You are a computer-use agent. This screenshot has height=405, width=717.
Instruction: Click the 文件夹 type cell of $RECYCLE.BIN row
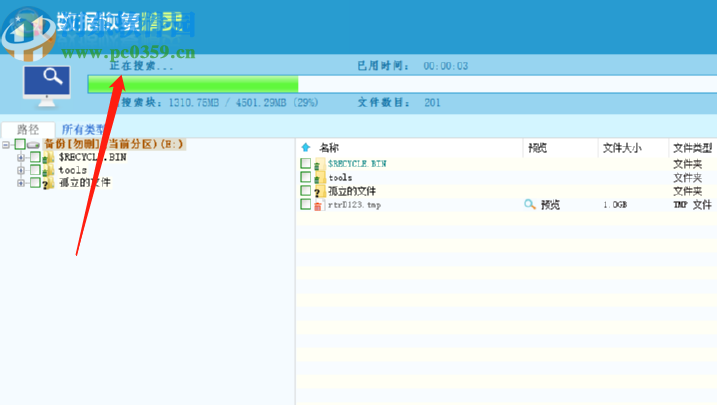point(687,164)
